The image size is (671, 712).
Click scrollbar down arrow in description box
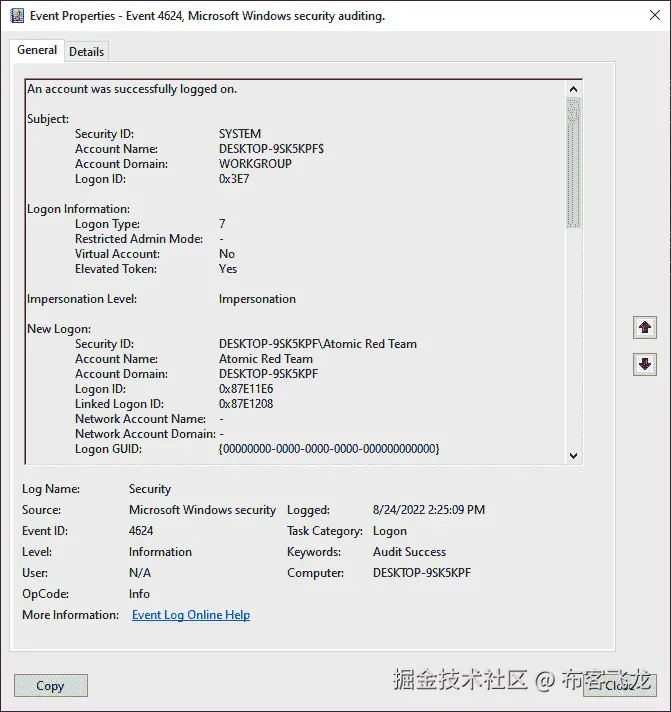coord(573,455)
